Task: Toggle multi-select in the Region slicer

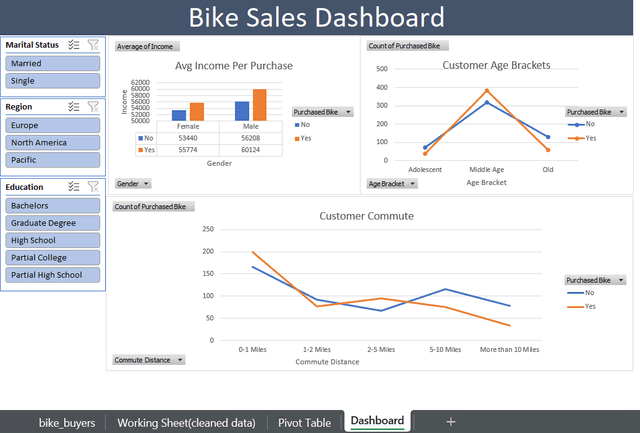Action: (74, 106)
